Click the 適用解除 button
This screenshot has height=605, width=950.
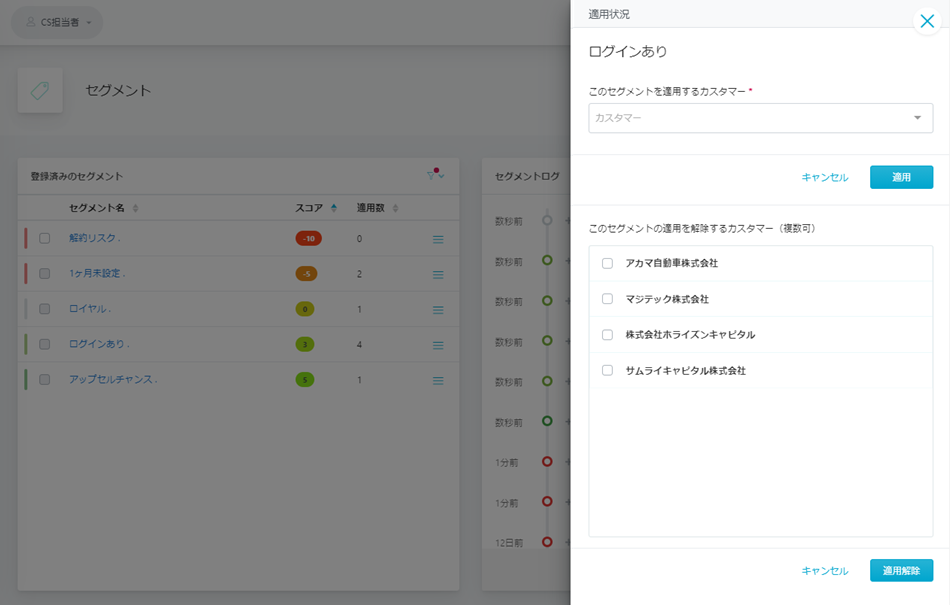pos(901,570)
